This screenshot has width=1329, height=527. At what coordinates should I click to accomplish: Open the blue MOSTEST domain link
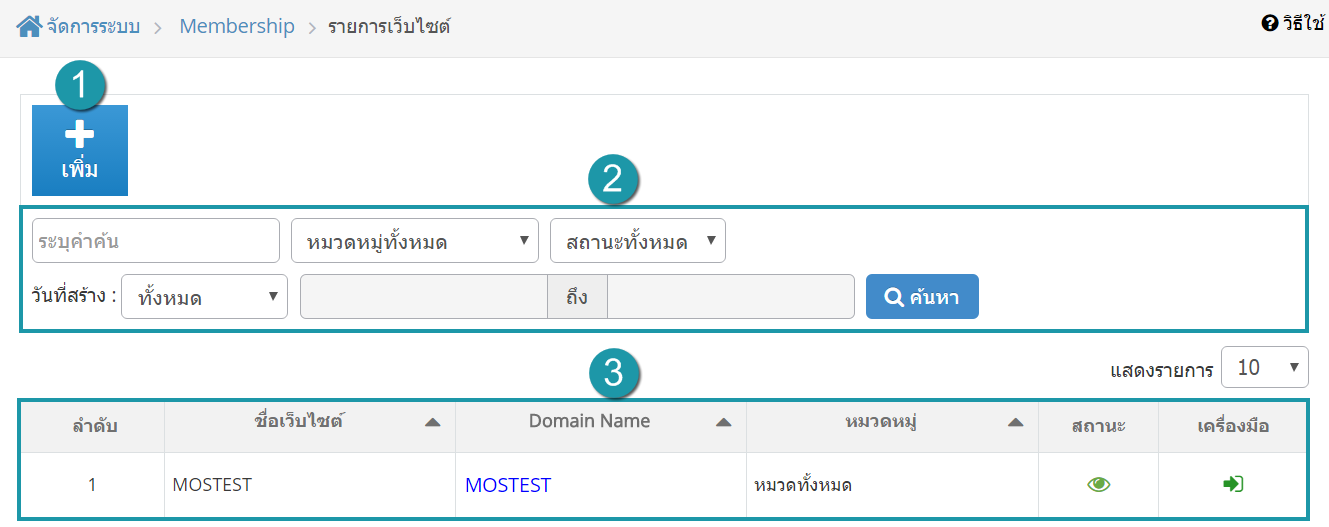pos(508,485)
